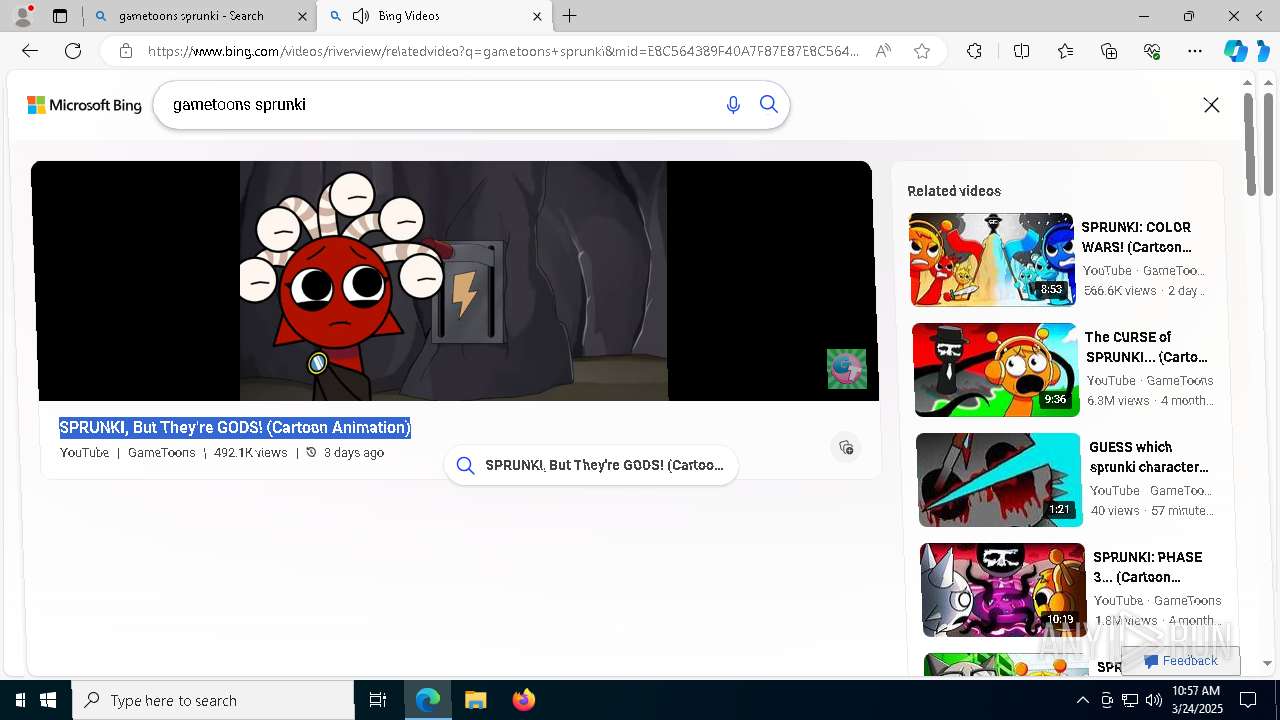Open the Favorites list icon
Image resolution: width=1280 pixels, height=720 pixels.
pos(1065,51)
